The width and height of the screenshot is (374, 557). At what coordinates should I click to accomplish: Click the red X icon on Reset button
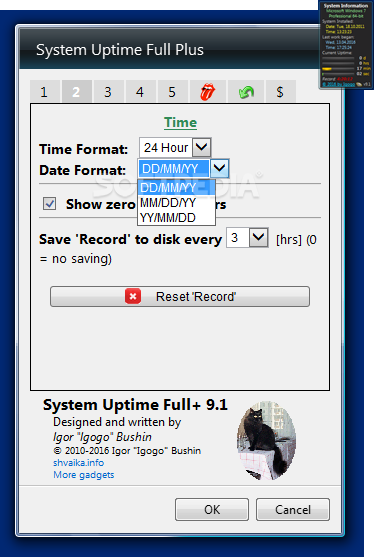(133, 296)
